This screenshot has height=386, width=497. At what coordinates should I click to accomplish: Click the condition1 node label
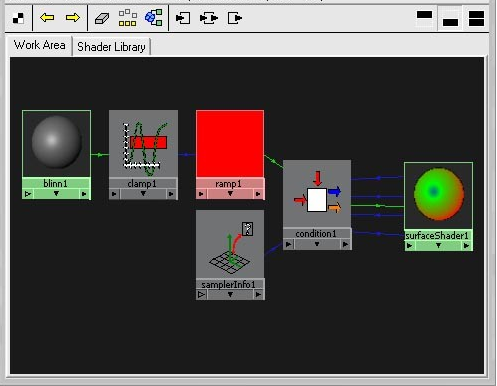(316, 234)
